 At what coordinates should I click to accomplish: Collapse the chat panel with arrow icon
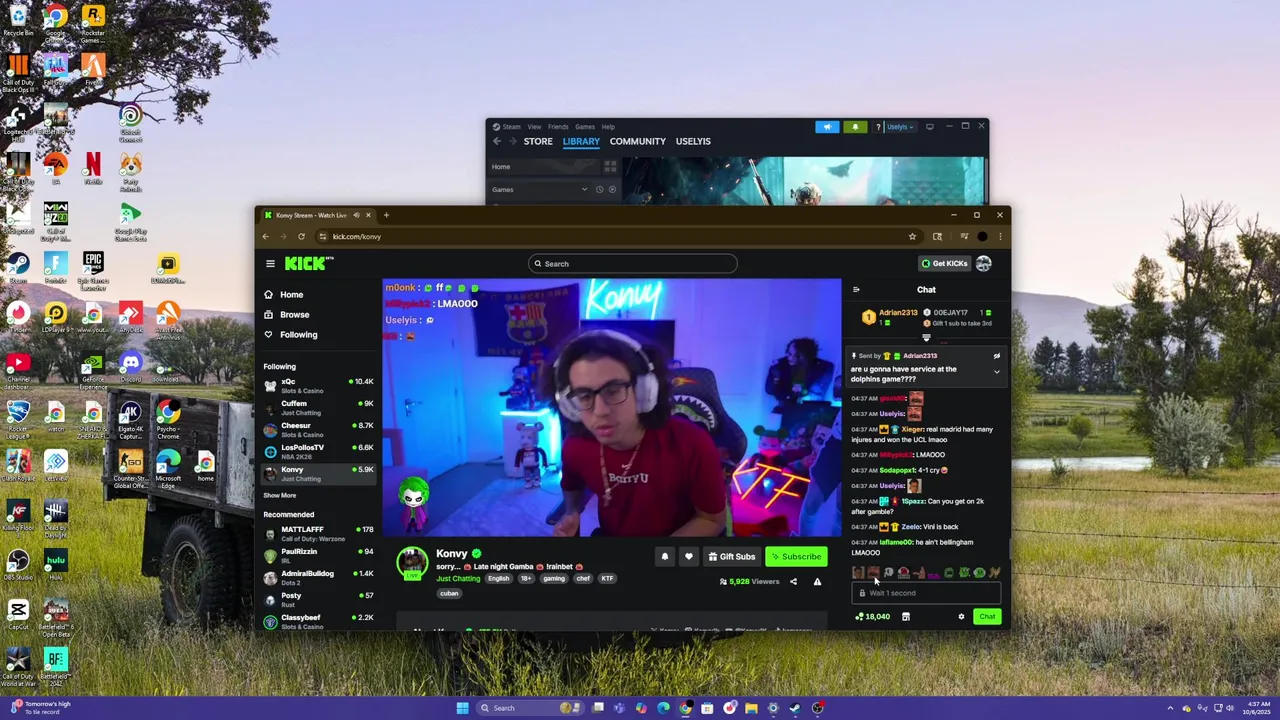pyautogui.click(x=856, y=290)
